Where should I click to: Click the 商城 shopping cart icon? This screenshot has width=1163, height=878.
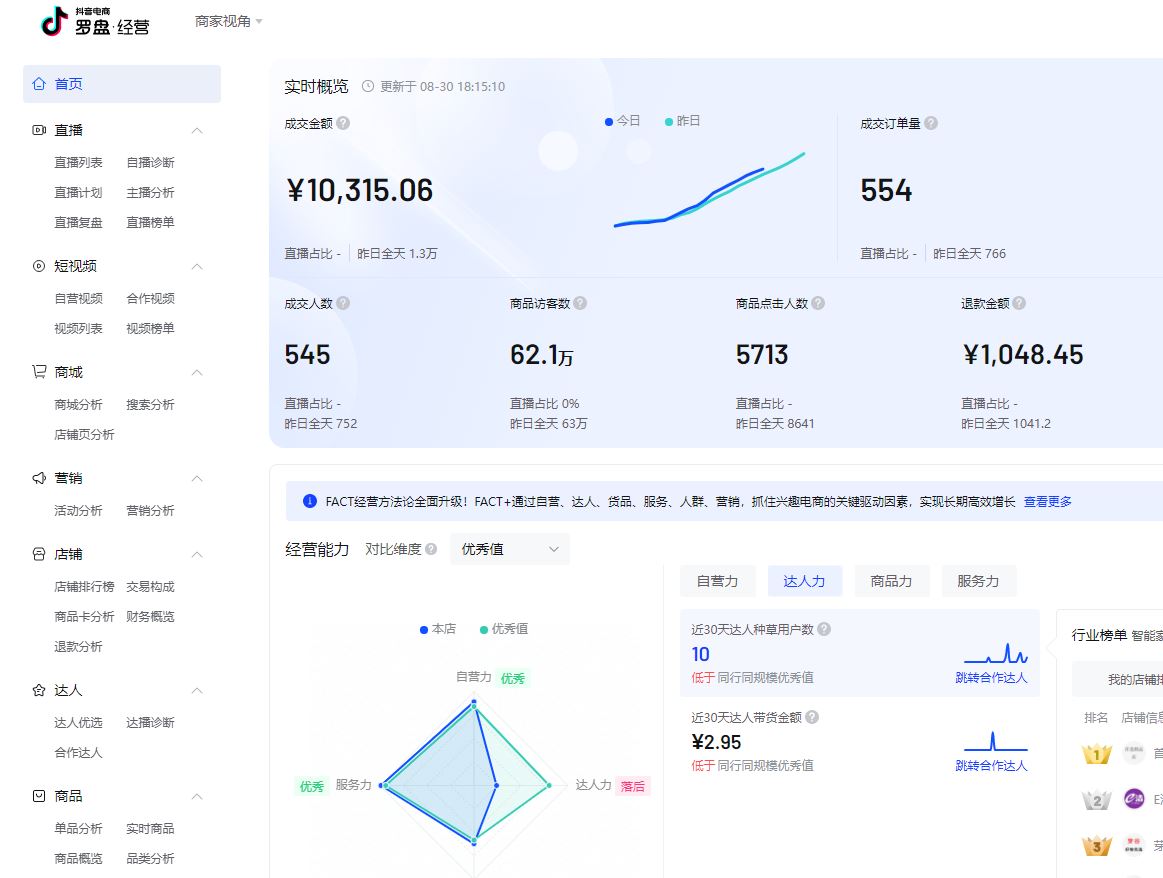[x=39, y=372]
